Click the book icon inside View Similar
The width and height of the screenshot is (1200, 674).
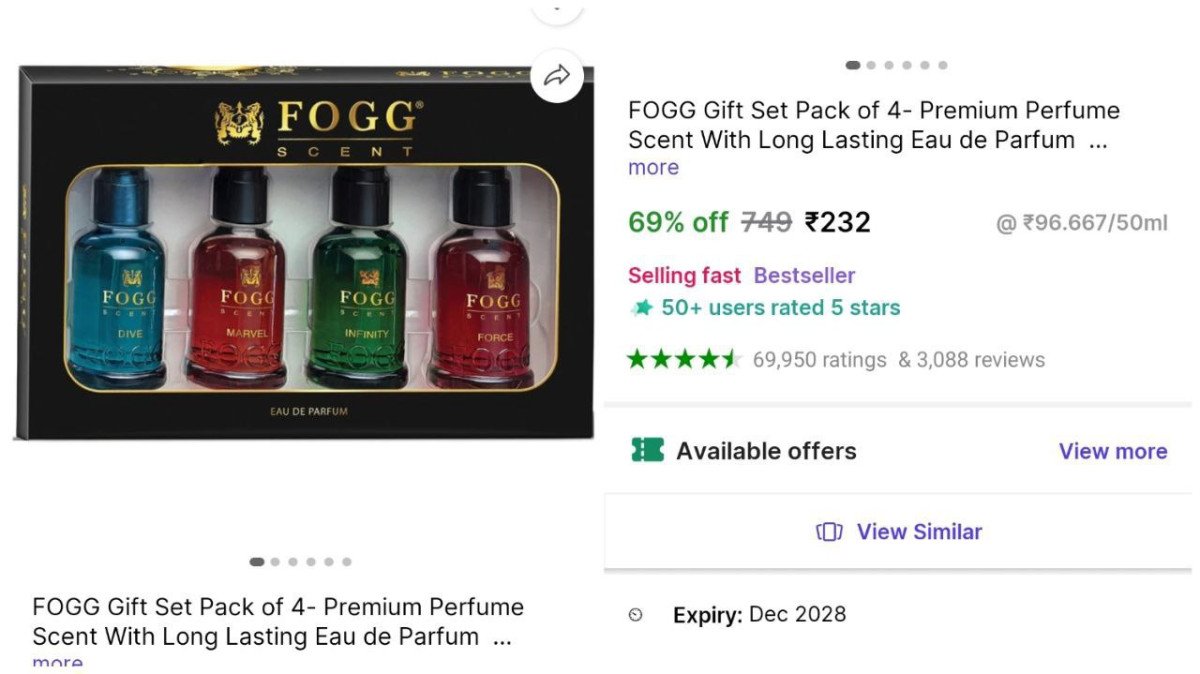[827, 531]
